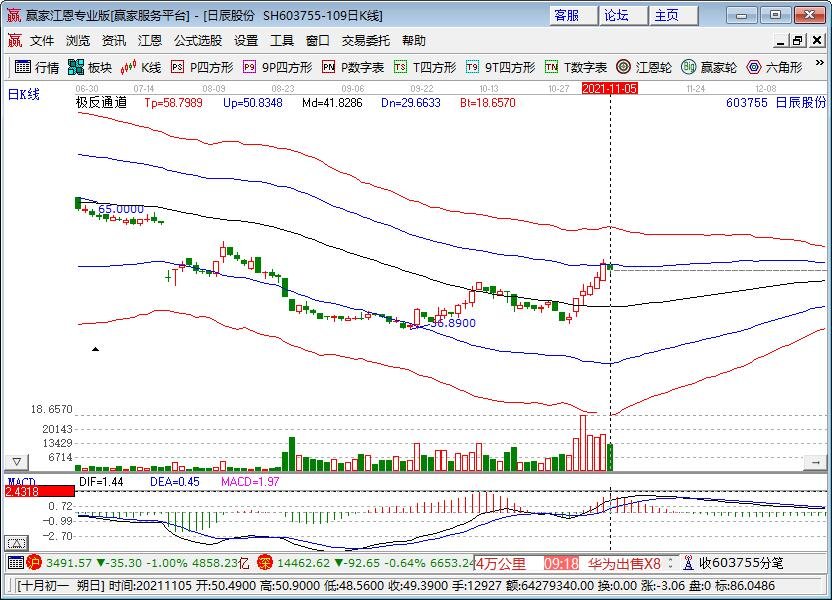
Task: Open the 资讯 menu
Action: 114,41
